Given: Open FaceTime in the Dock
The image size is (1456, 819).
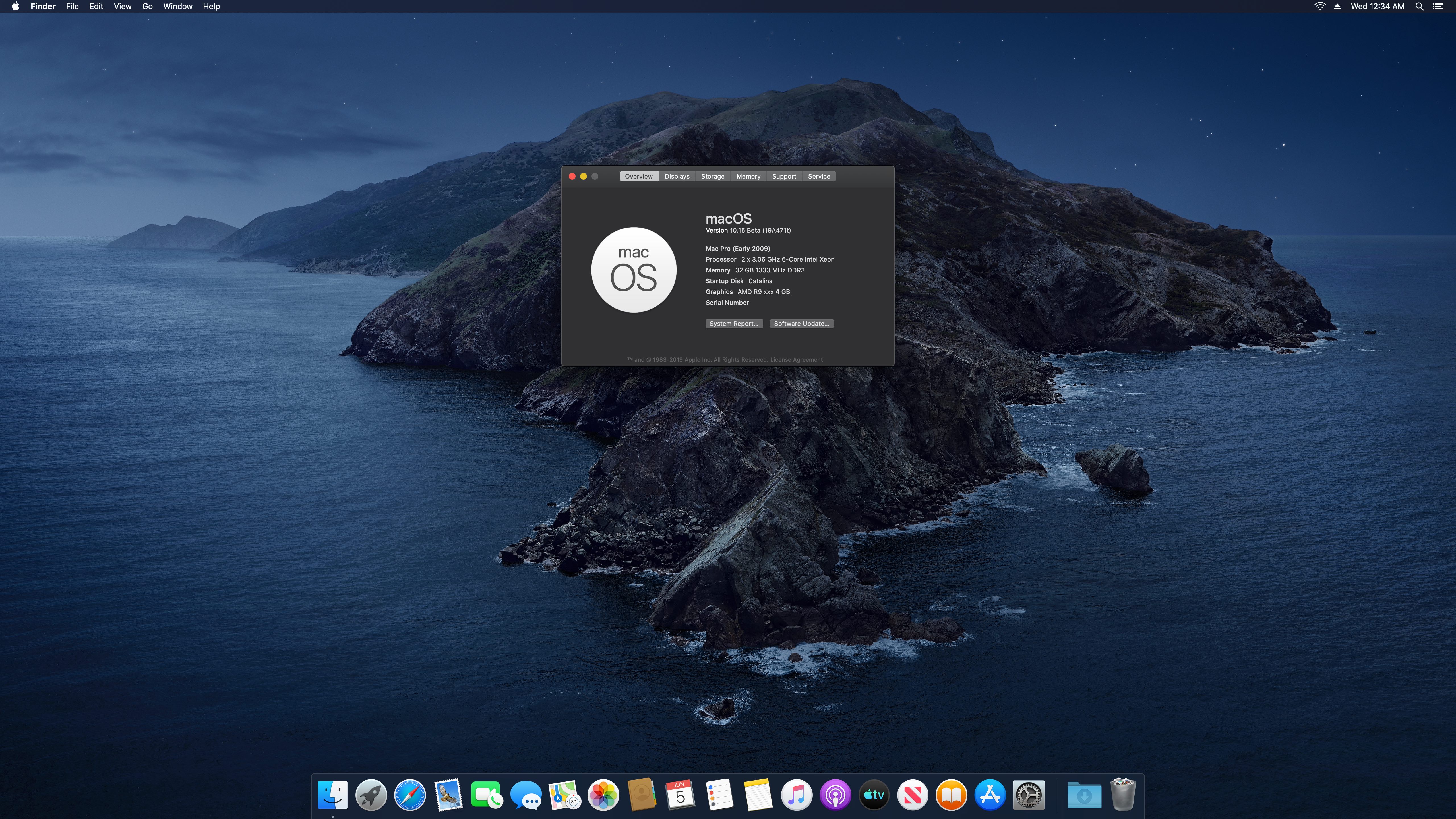Looking at the screenshot, I should click(487, 795).
